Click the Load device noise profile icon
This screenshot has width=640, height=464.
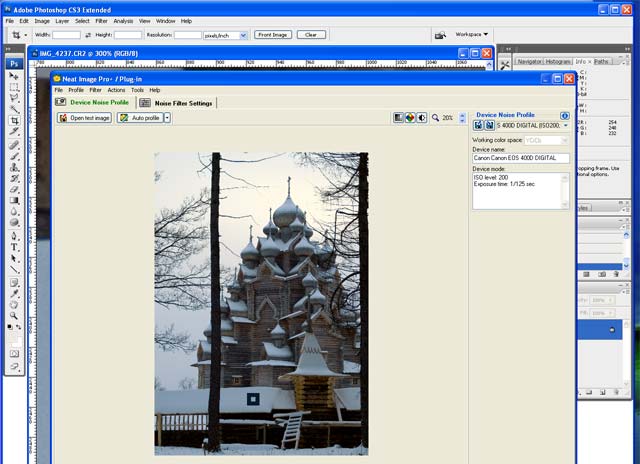point(480,125)
